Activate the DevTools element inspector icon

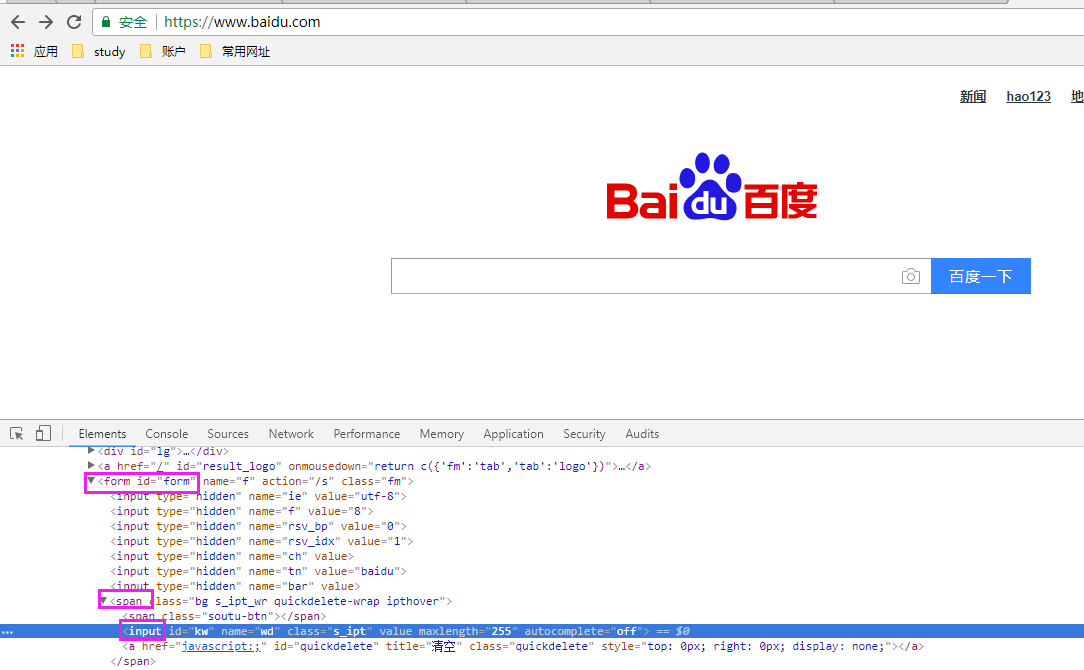(17, 434)
